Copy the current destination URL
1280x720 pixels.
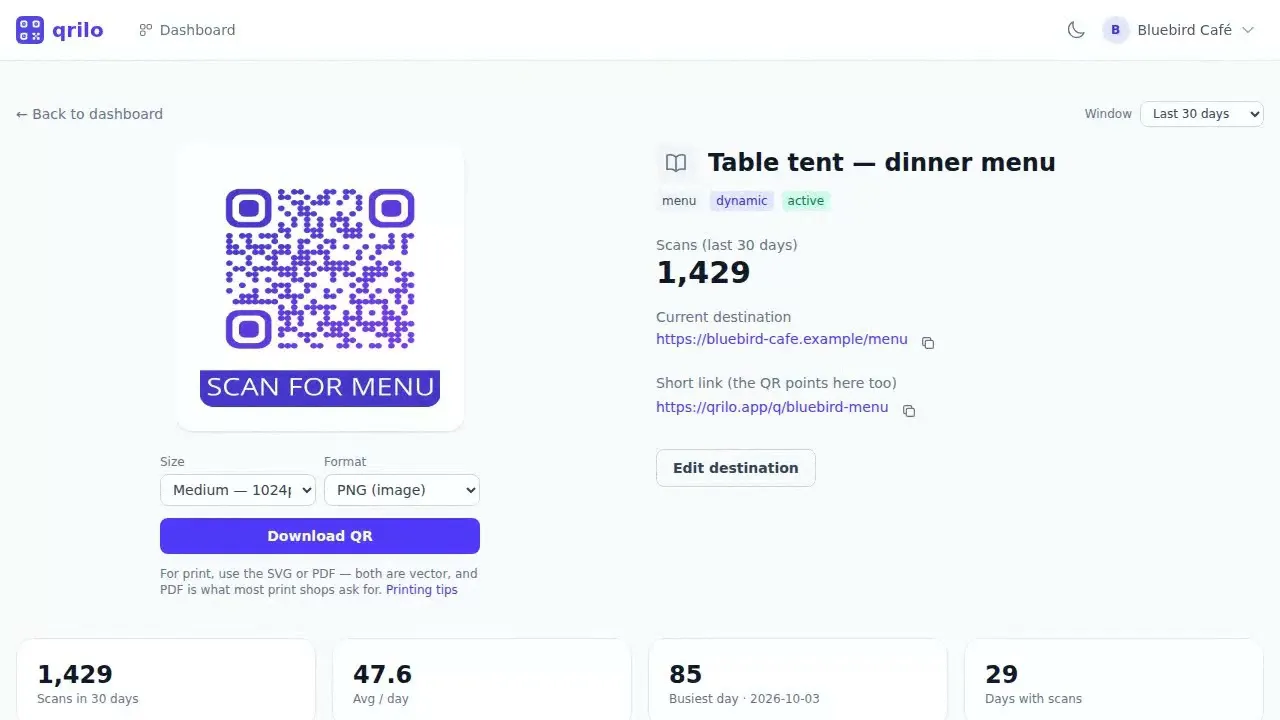click(x=928, y=343)
